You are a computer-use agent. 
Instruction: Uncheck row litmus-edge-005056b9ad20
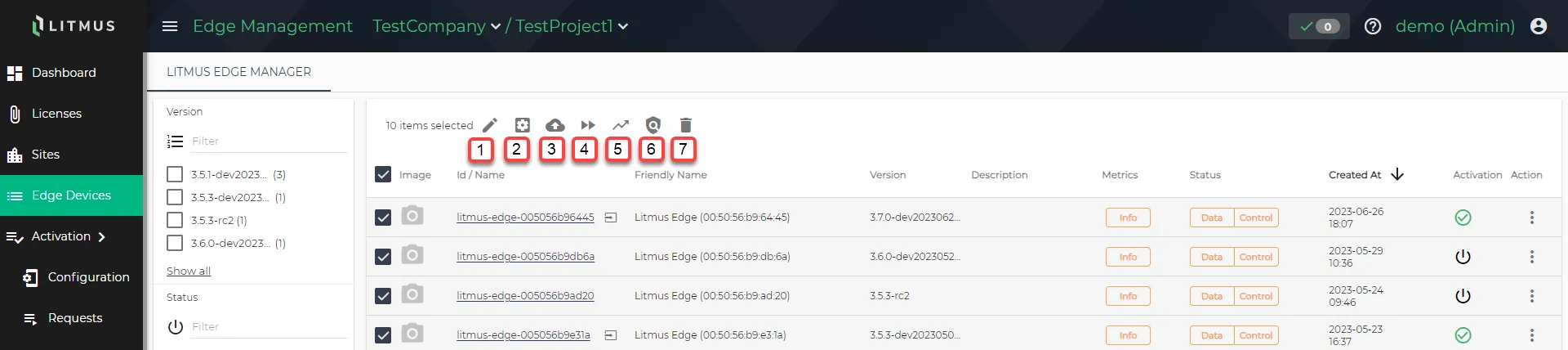pyautogui.click(x=383, y=296)
